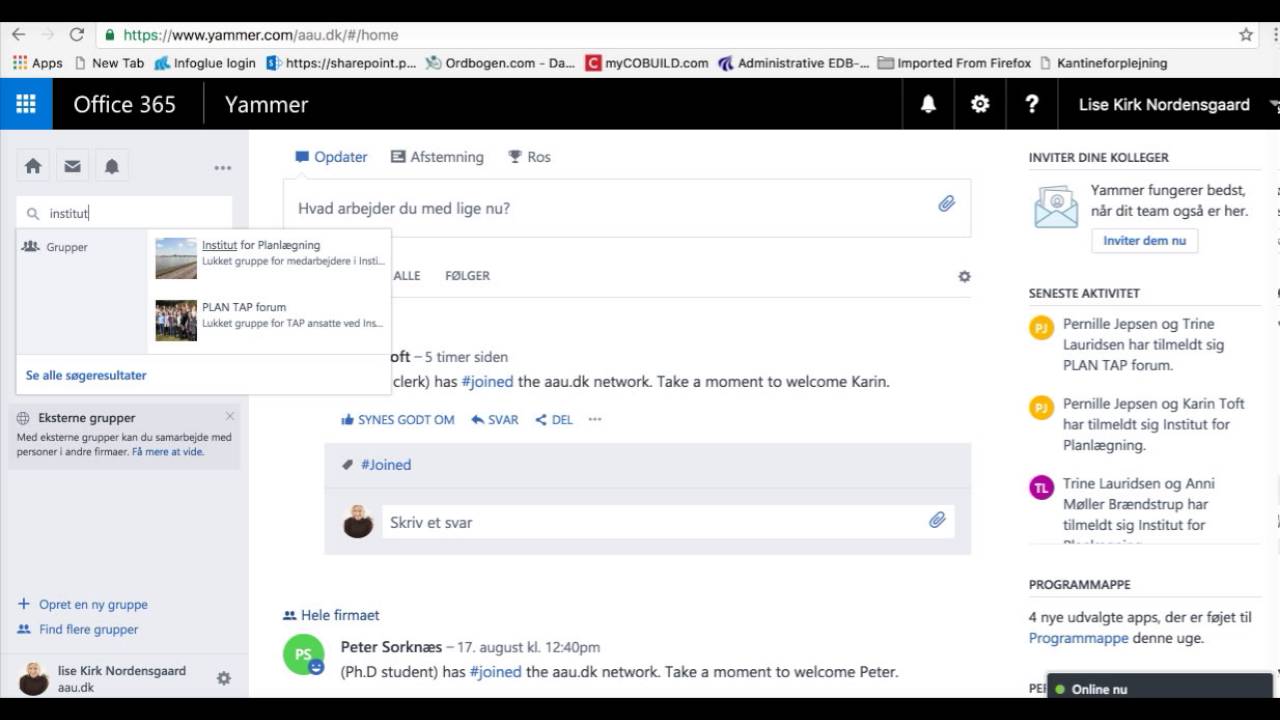Image resolution: width=1280 pixels, height=720 pixels.
Task: Bookmark this page with the star icon
Action: tap(1246, 34)
